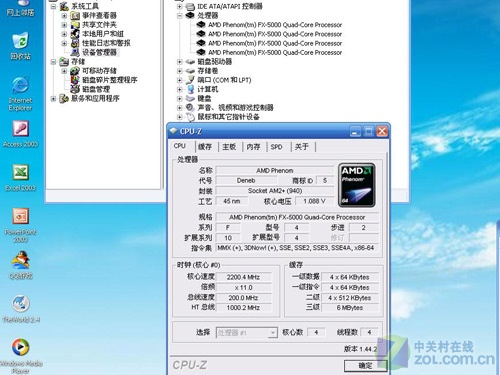Expand the 服务和应用程序 node
The image size is (500, 375).
point(53,98)
